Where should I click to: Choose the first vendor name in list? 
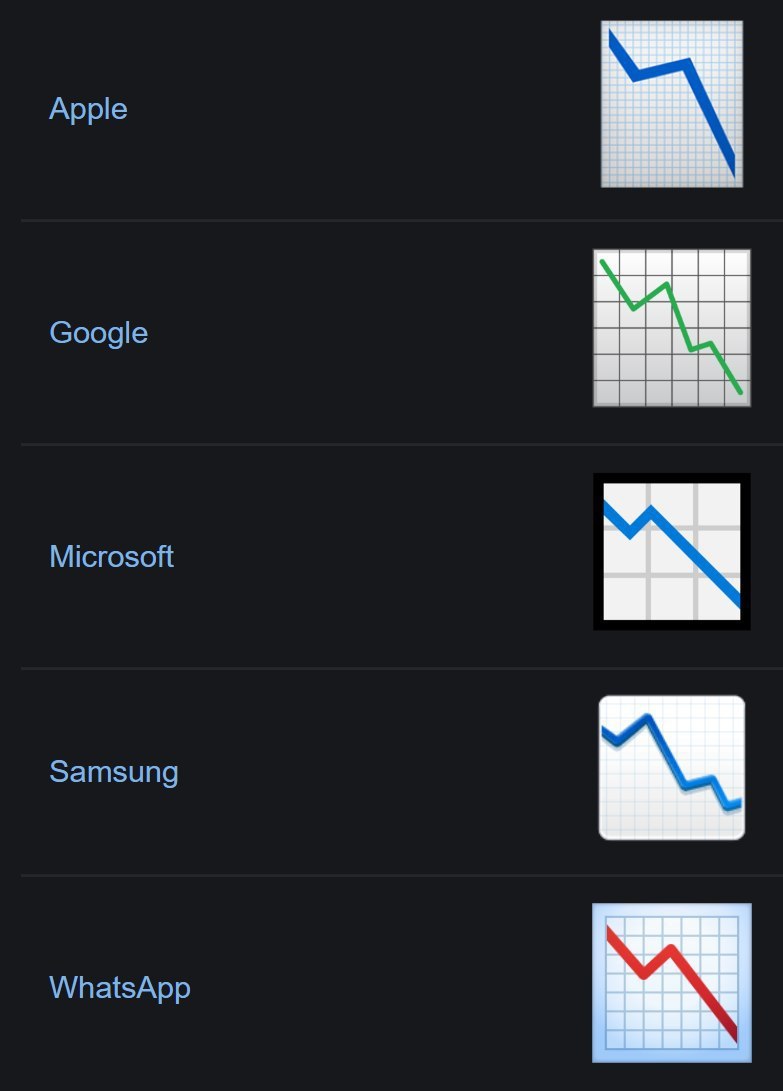(x=88, y=109)
